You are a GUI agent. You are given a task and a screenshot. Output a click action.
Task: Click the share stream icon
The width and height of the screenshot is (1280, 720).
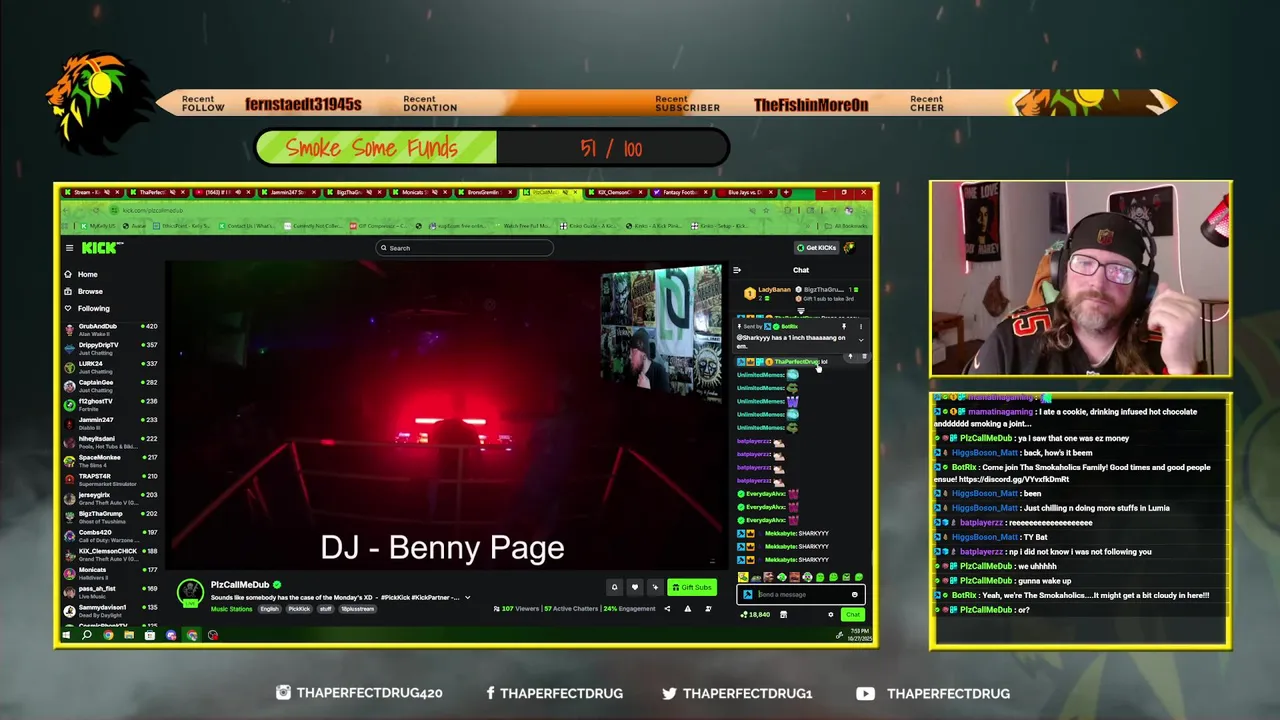667,609
